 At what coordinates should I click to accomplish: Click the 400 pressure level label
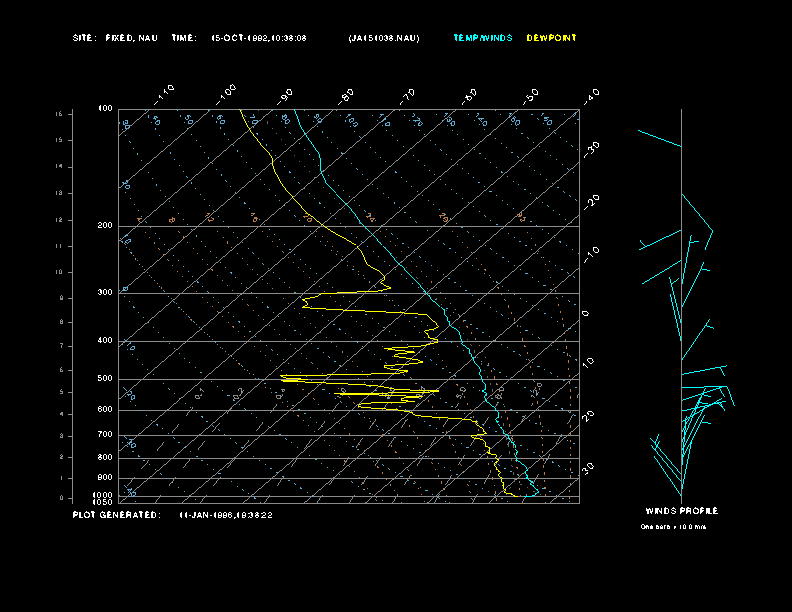click(105, 341)
